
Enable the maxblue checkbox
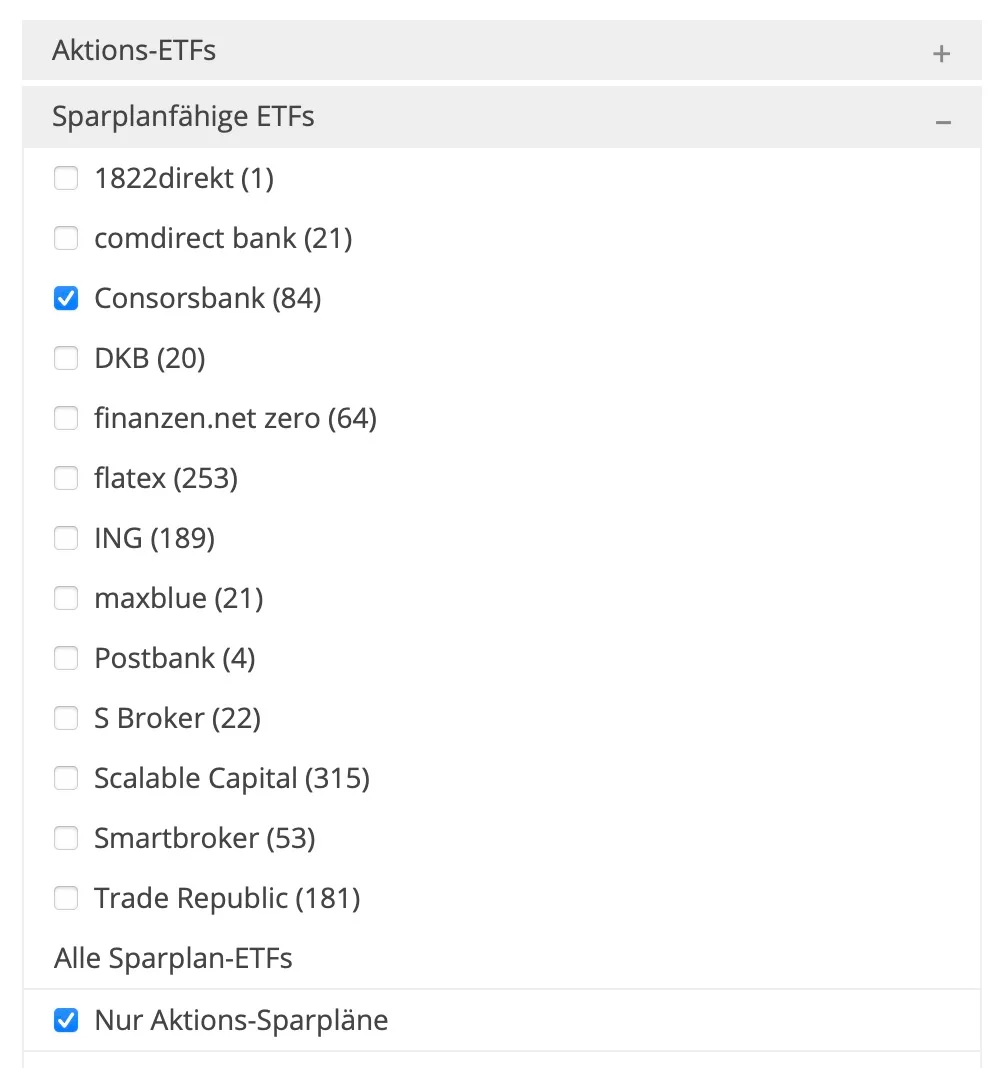[x=66, y=598]
